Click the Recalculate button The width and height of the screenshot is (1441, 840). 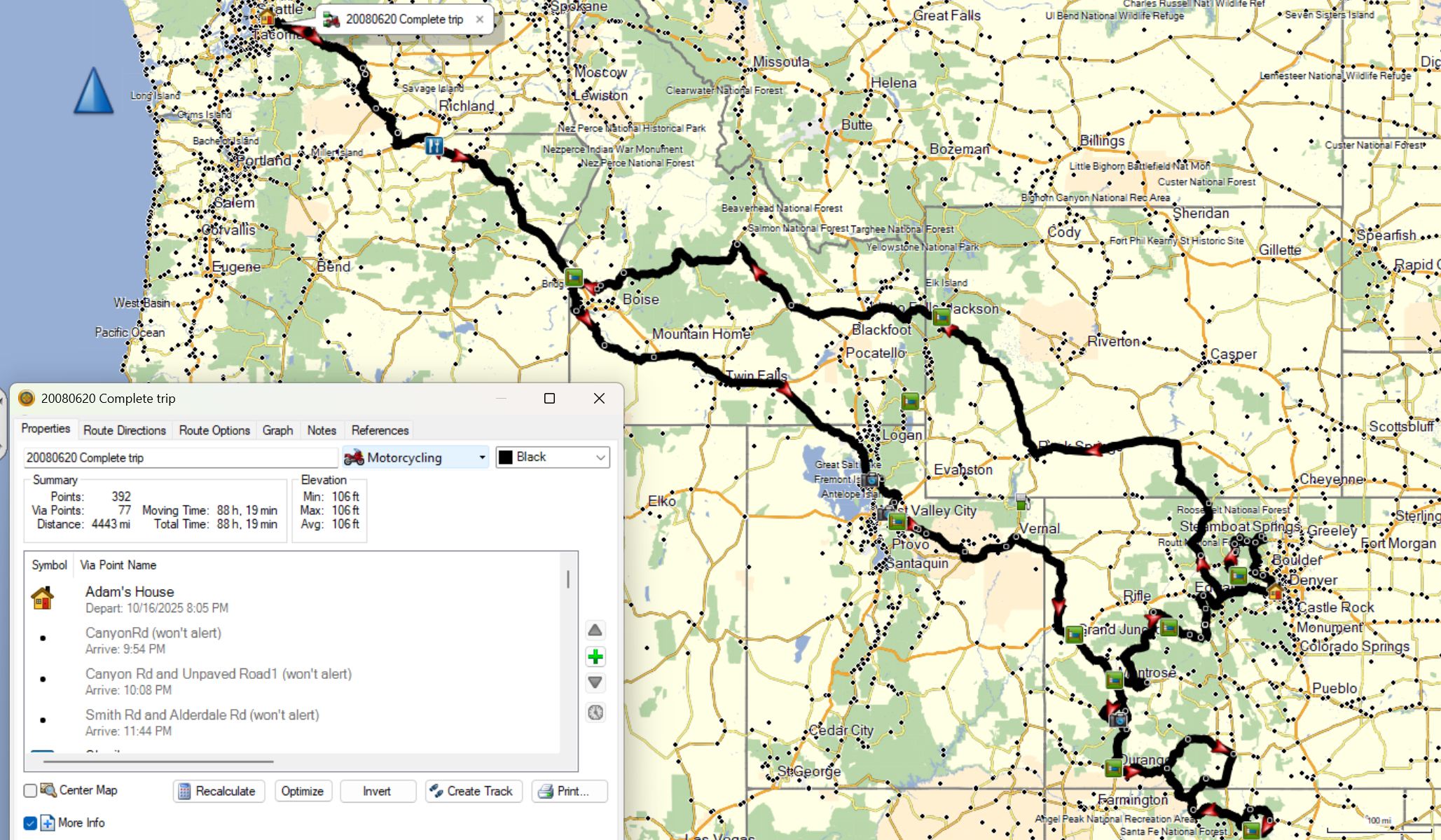click(218, 791)
